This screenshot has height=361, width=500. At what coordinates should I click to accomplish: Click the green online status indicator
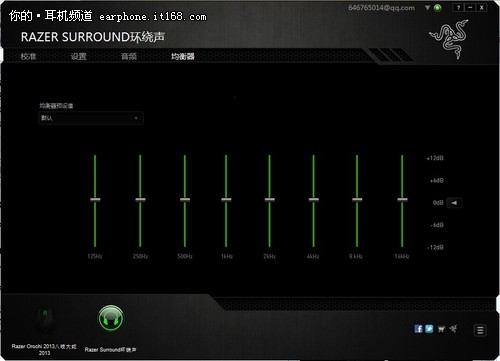click(x=438, y=8)
